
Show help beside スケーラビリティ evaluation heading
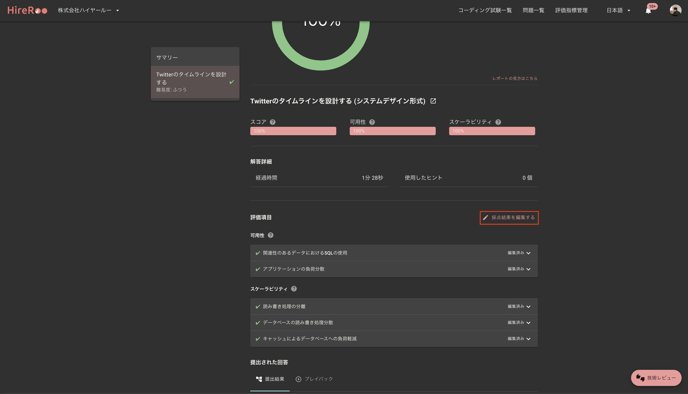(x=294, y=289)
